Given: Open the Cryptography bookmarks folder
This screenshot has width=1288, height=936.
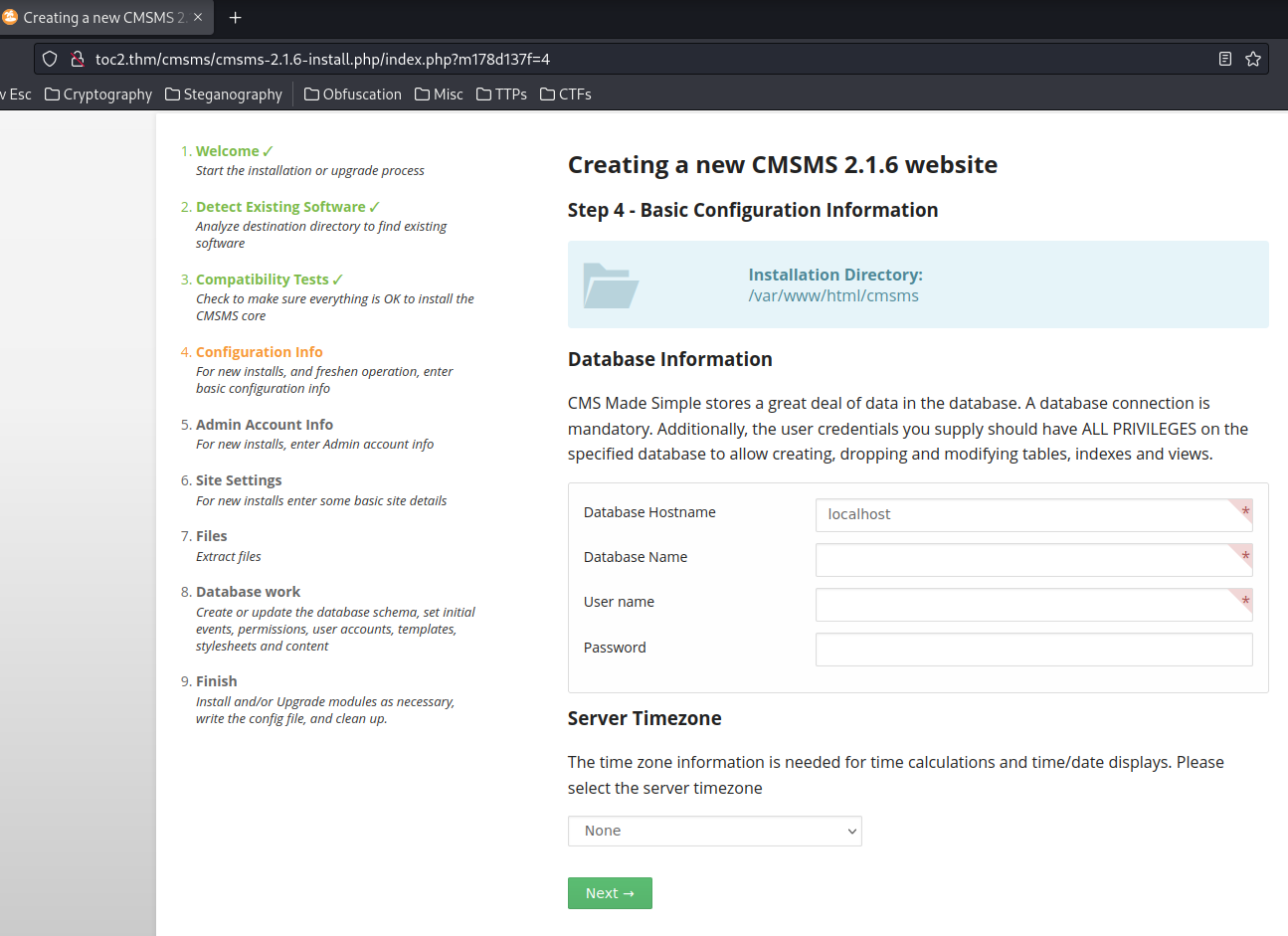Looking at the screenshot, I should 98,94.
